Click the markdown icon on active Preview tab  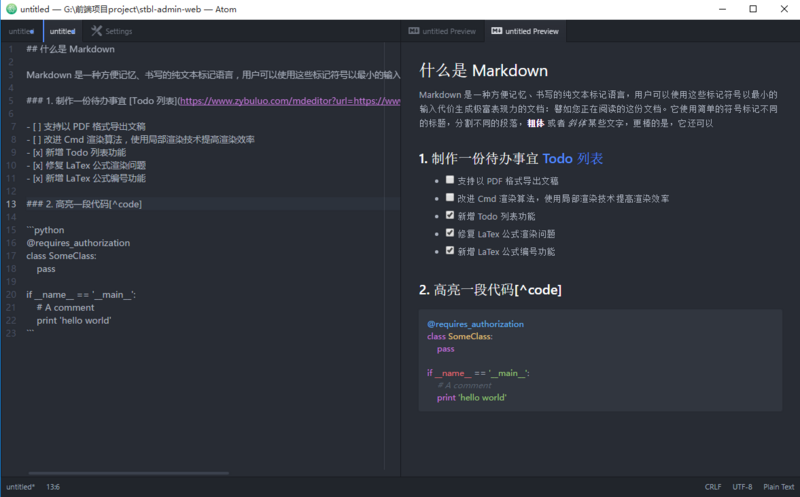(496, 31)
